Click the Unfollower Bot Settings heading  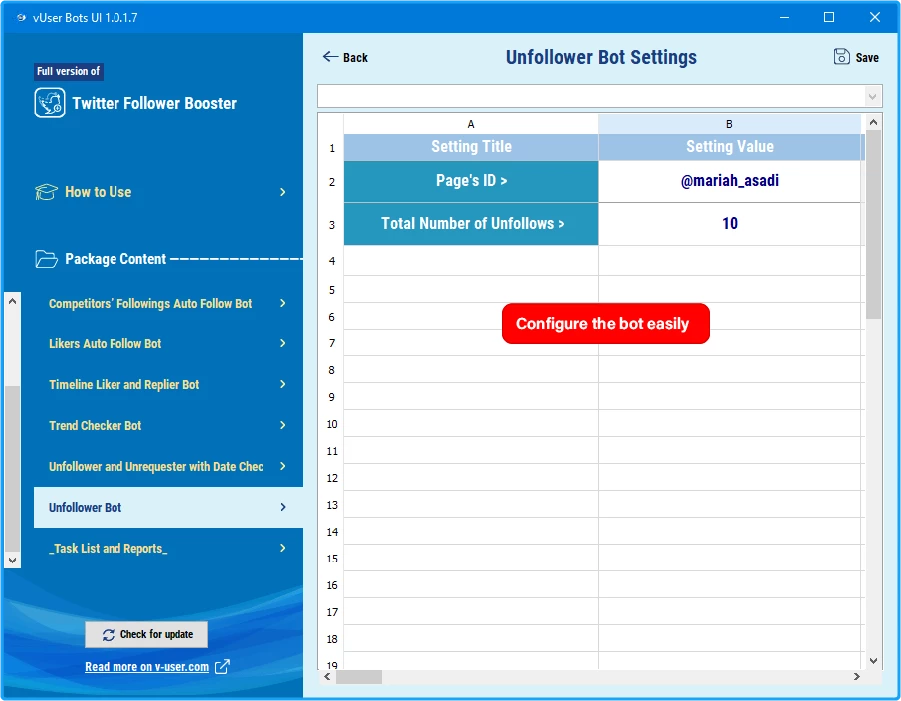(x=601, y=57)
